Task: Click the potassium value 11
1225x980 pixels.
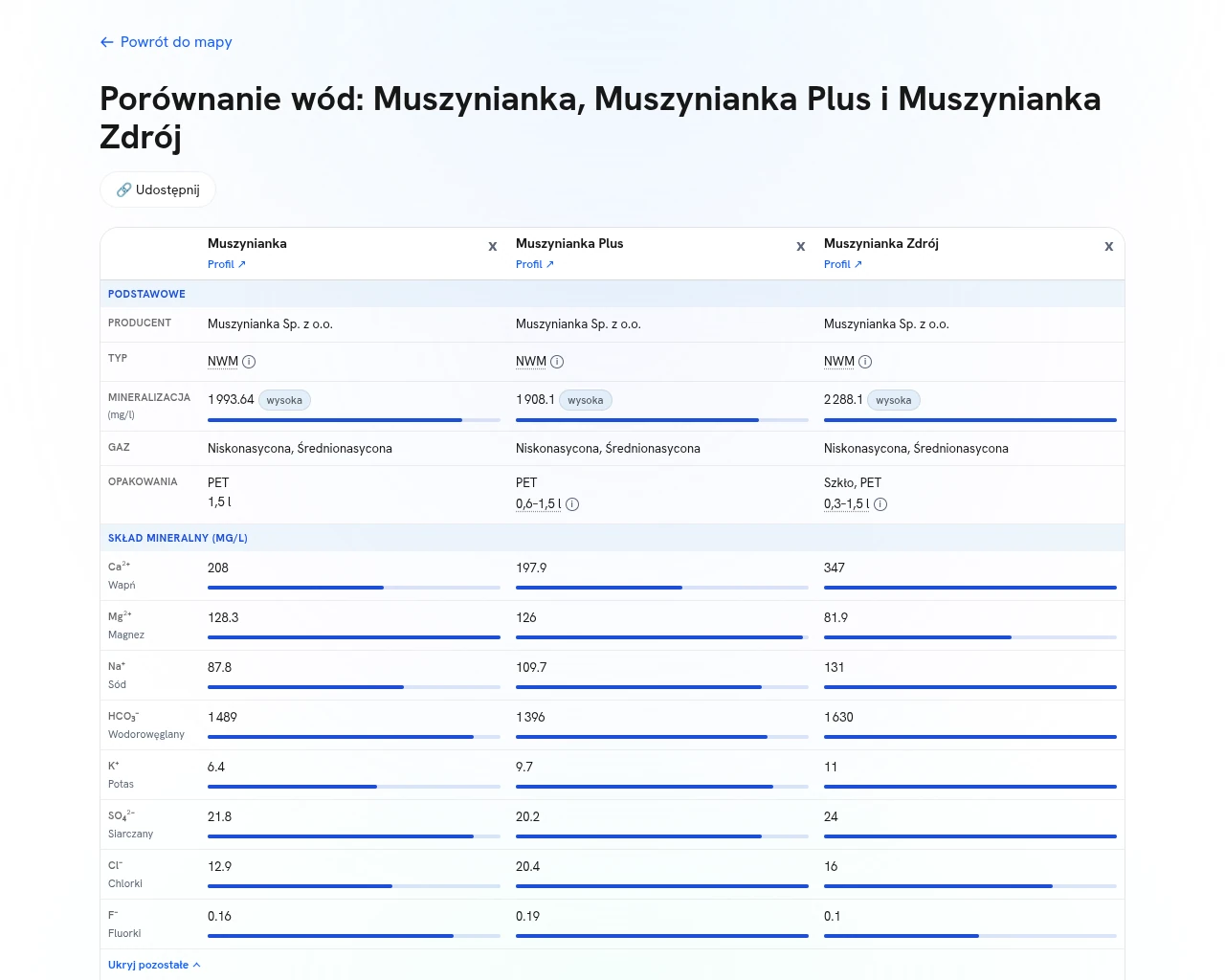Action: point(831,767)
